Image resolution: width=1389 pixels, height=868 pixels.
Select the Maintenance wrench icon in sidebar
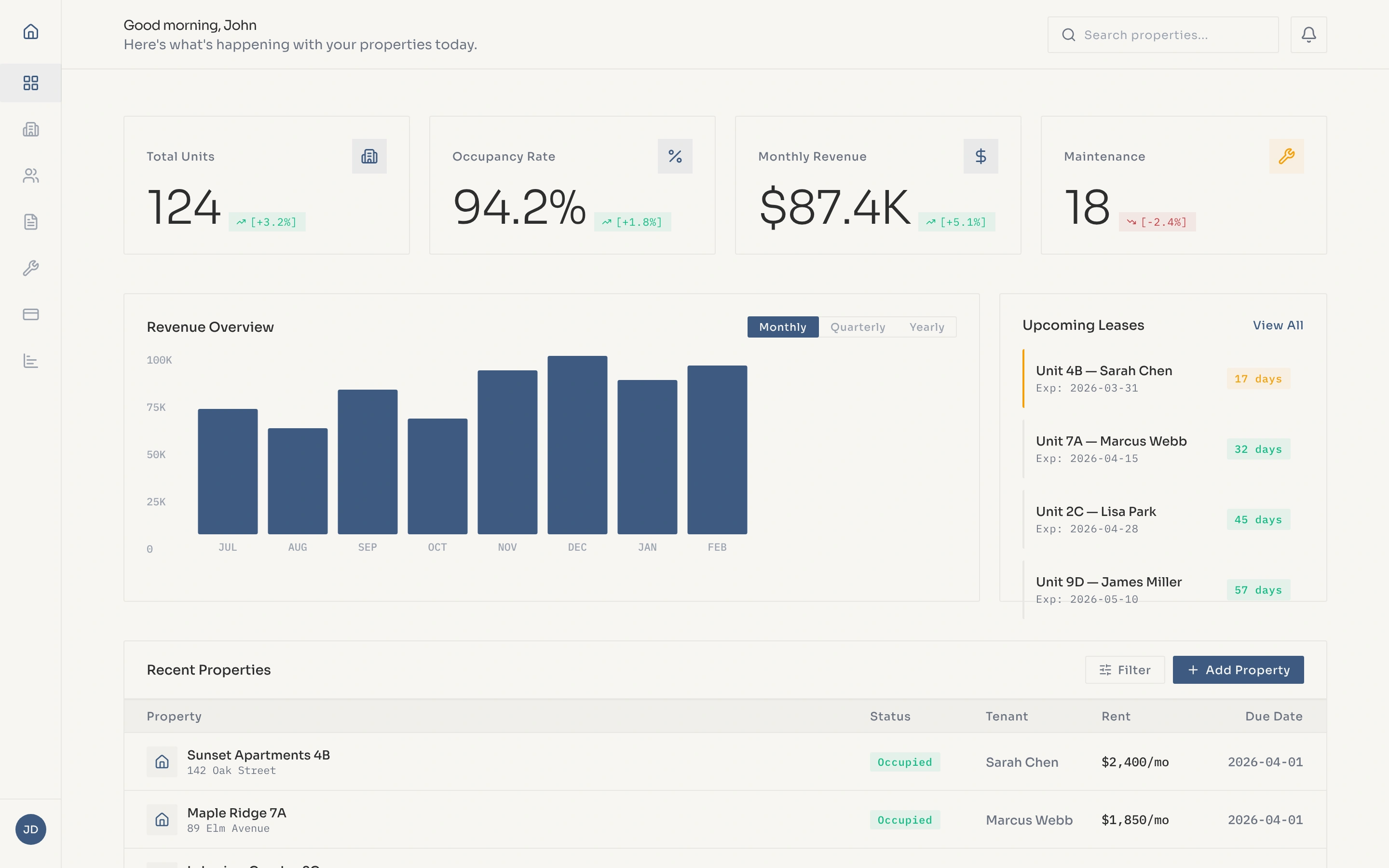pyautogui.click(x=30, y=268)
